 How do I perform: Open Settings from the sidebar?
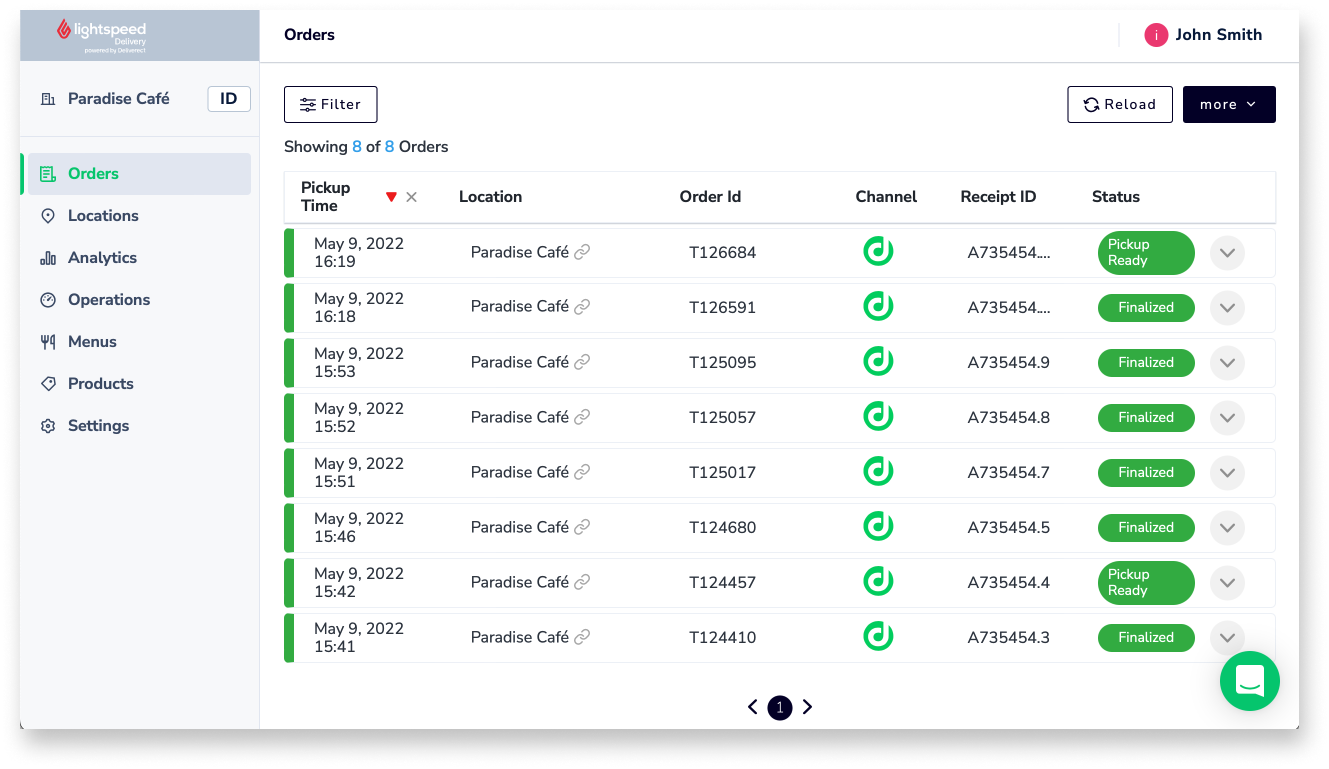[98, 426]
